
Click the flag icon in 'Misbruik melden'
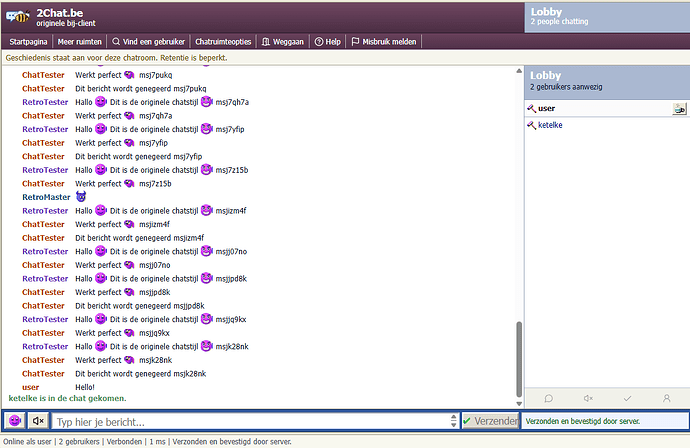pos(355,41)
